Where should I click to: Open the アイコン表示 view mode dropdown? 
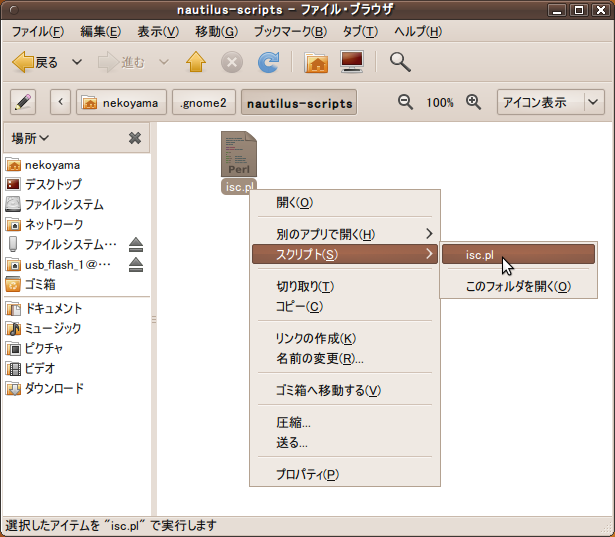tap(552, 102)
